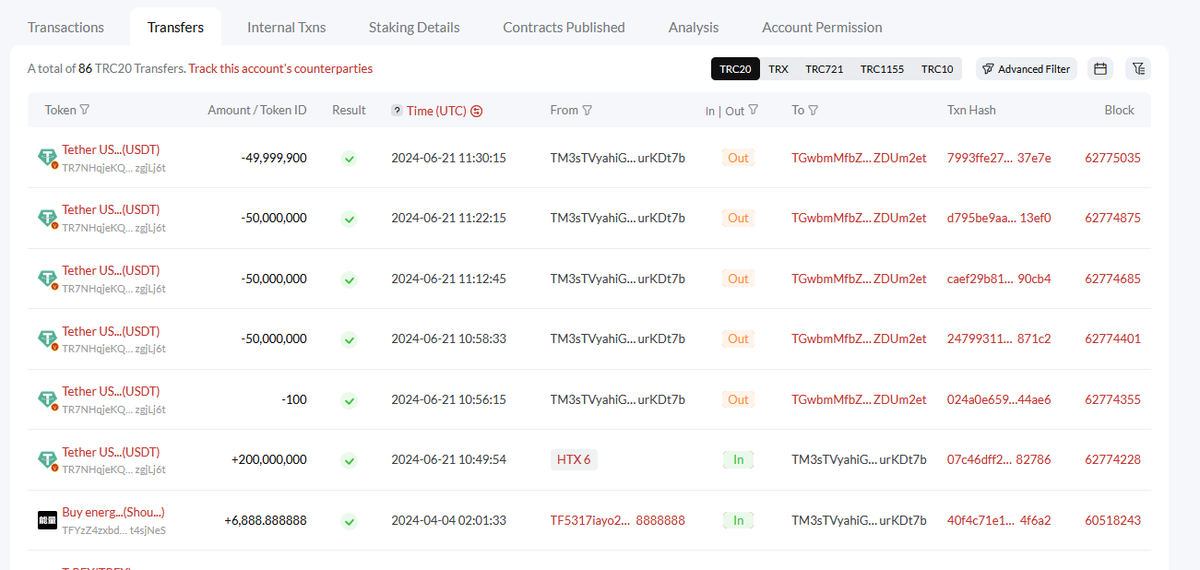This screenshot has width=1200, height=570.
Task: Click the timestamp 2024-06-21 10:49:54
Action: click(x=448, y=460)
